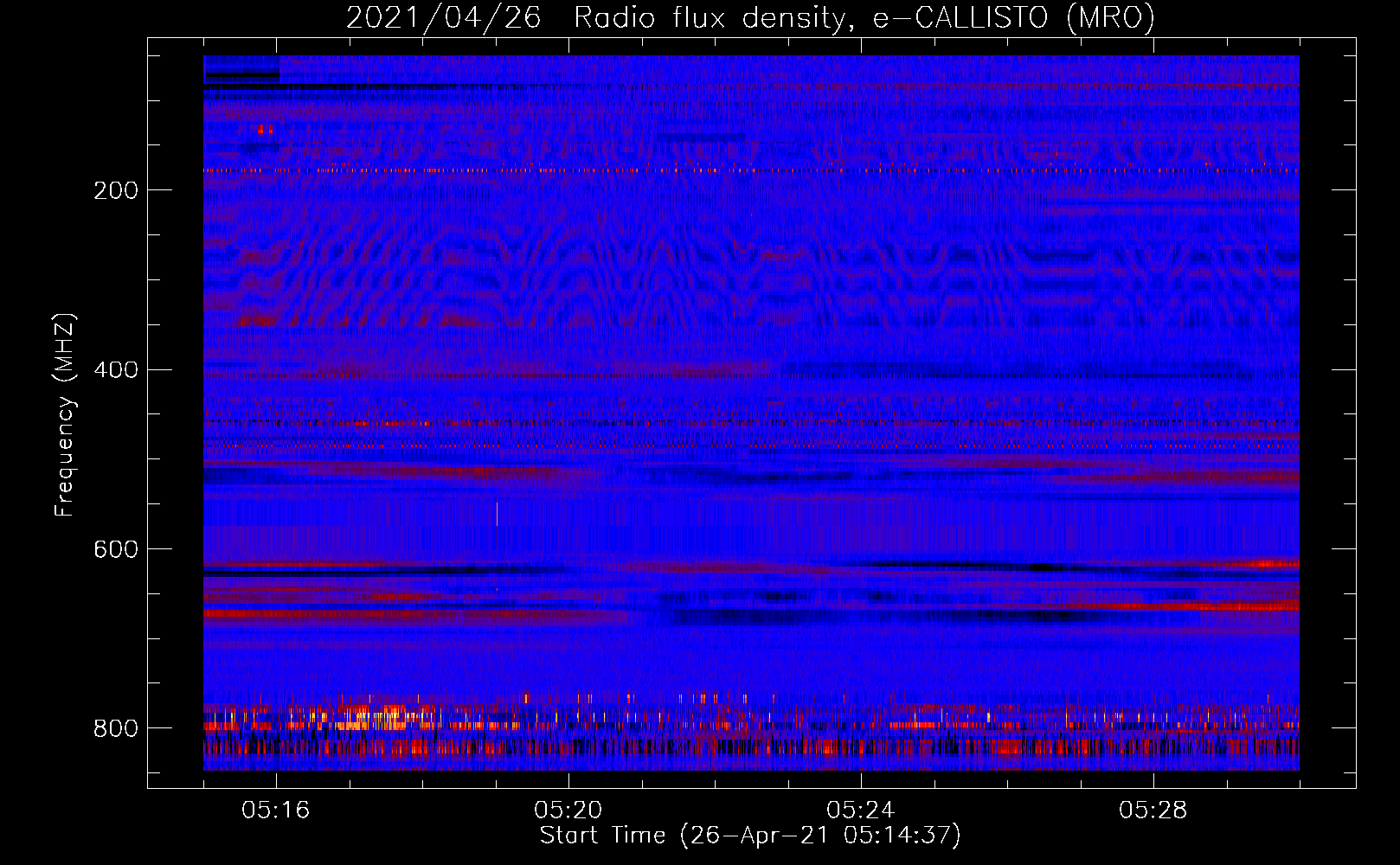This screenshot has height=865, width=1400.
Task: Select the 600 MHz tick label
Action: point(116,550)
